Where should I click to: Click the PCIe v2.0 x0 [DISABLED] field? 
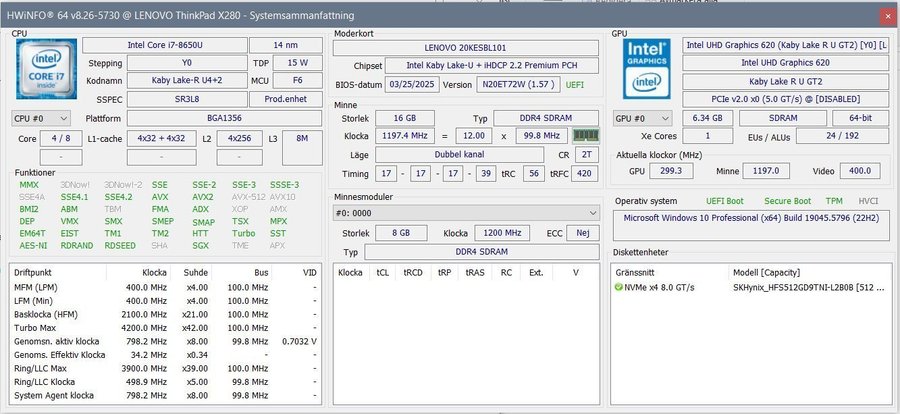pyautogui.click(x=785, y=99)
